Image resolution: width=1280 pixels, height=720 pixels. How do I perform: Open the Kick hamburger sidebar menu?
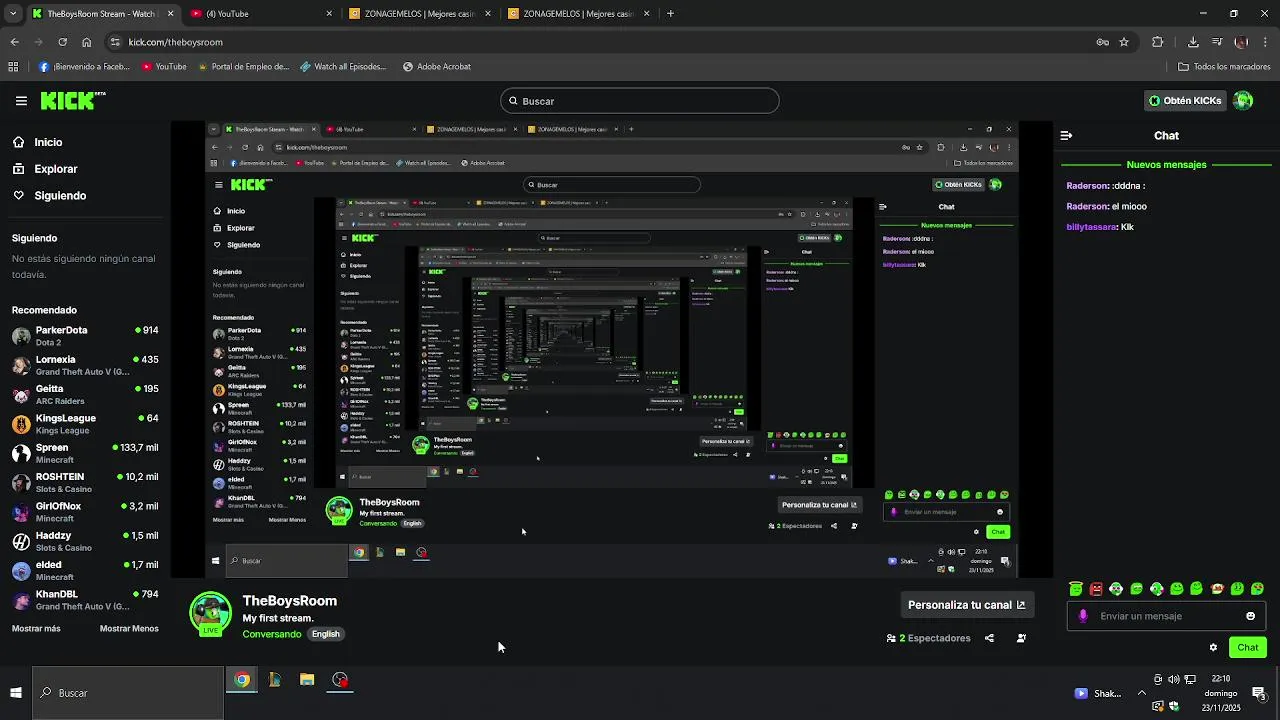coord(21,101)
